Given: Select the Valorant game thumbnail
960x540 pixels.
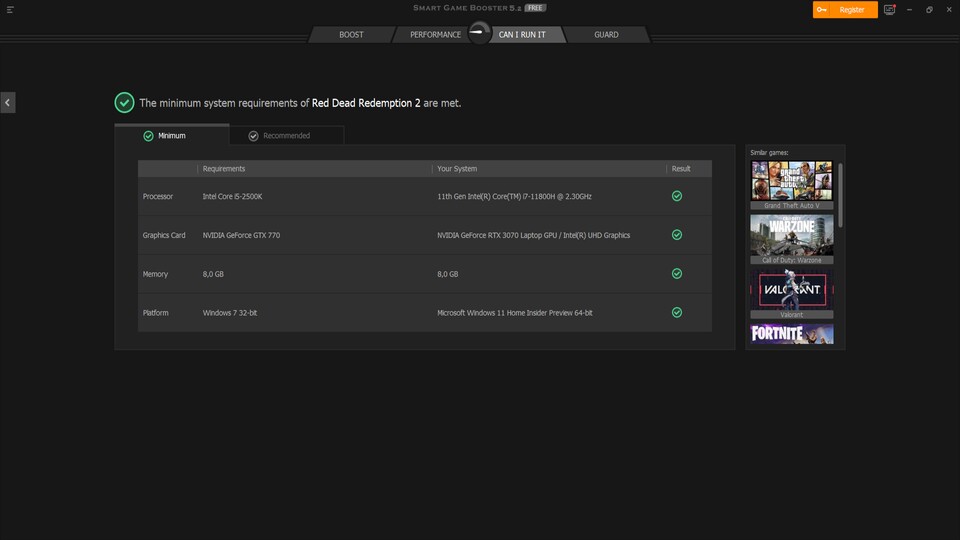Looking at the screenshot, I should [791, 290].
